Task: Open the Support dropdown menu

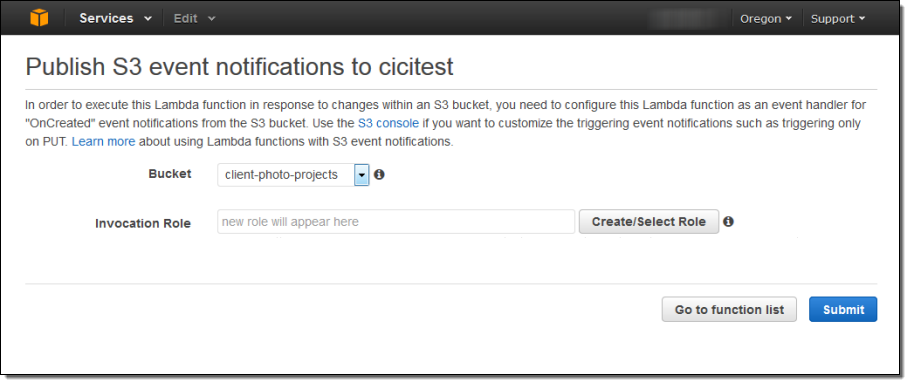Action: 837,19
